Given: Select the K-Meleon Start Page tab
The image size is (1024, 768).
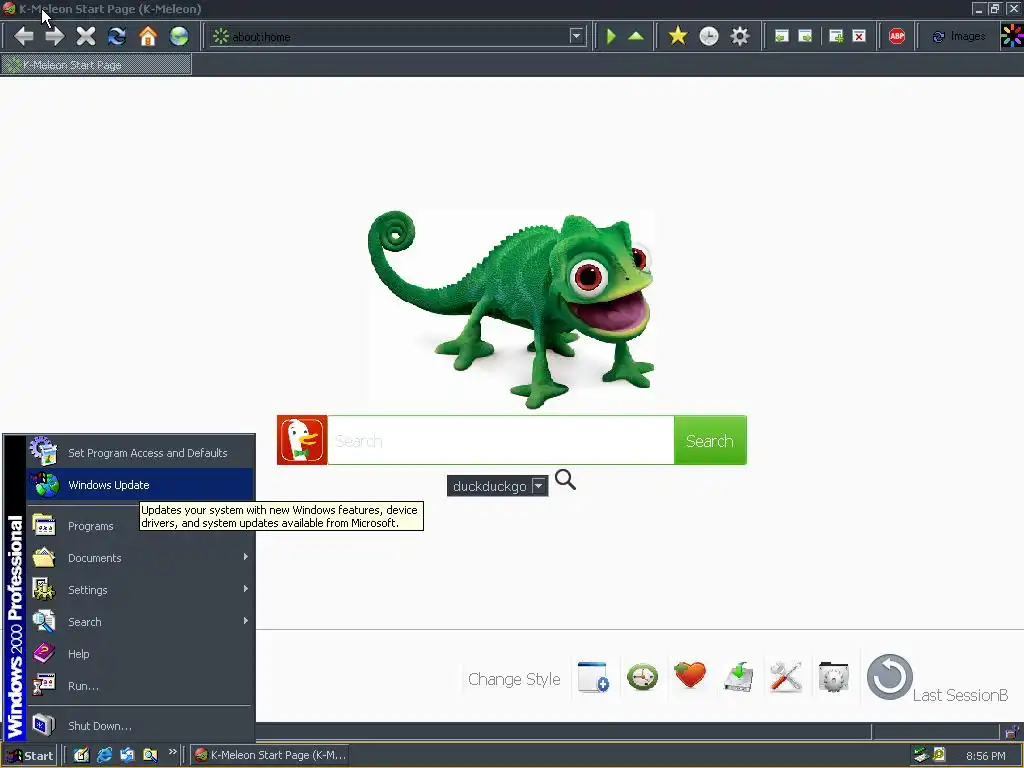Looking at the screenshot, I should coord(97,65).
